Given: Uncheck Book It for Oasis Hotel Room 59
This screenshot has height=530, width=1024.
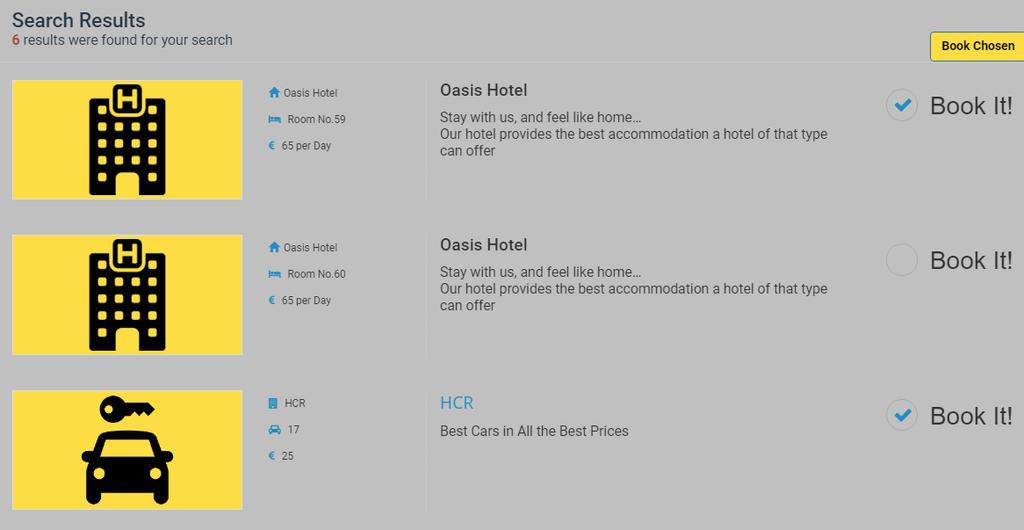Looking at the screenshot, I should (x=902, y=105).
